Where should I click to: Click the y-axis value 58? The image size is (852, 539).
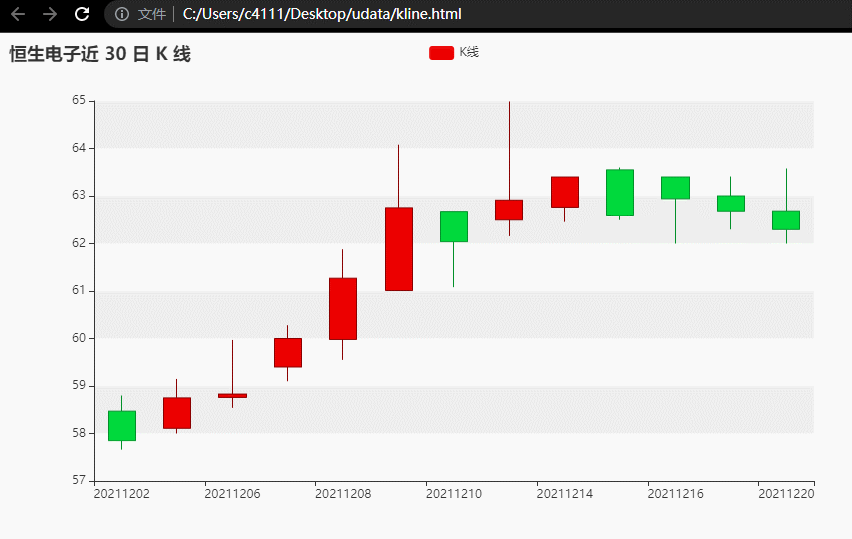click(79, 433)
